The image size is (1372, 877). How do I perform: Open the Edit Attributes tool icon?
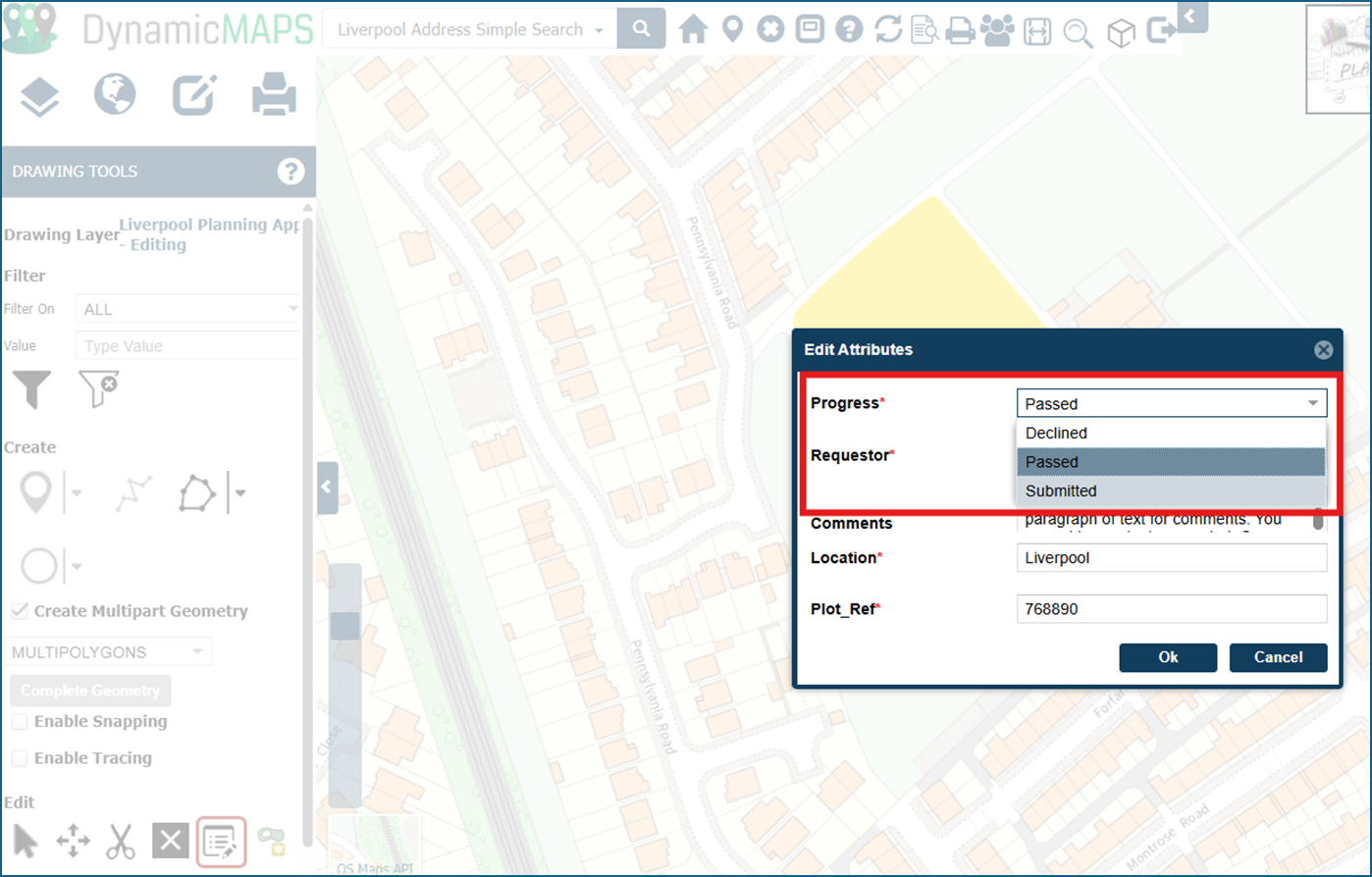coord(221,842)
